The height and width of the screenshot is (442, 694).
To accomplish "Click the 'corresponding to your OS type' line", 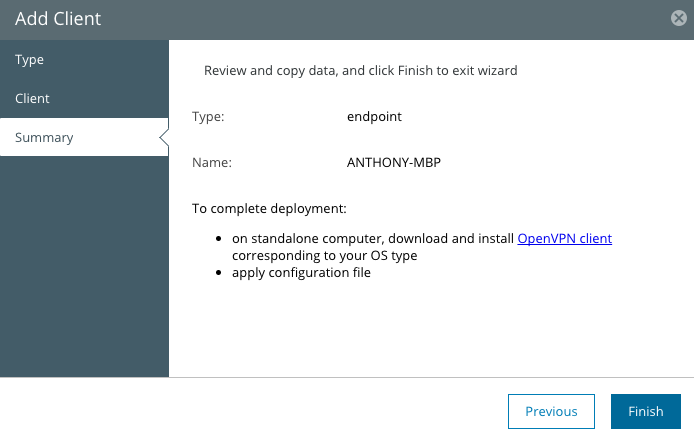I will pyautogui.click(x=324, y=256).
